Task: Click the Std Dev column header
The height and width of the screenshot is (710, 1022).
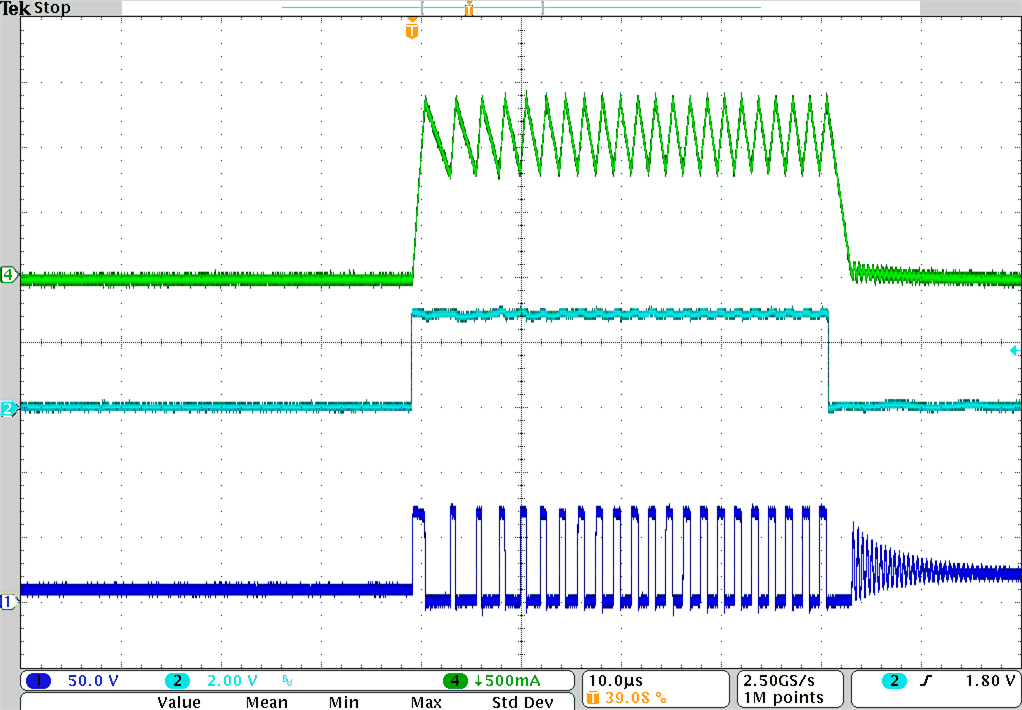Action: 522,702
